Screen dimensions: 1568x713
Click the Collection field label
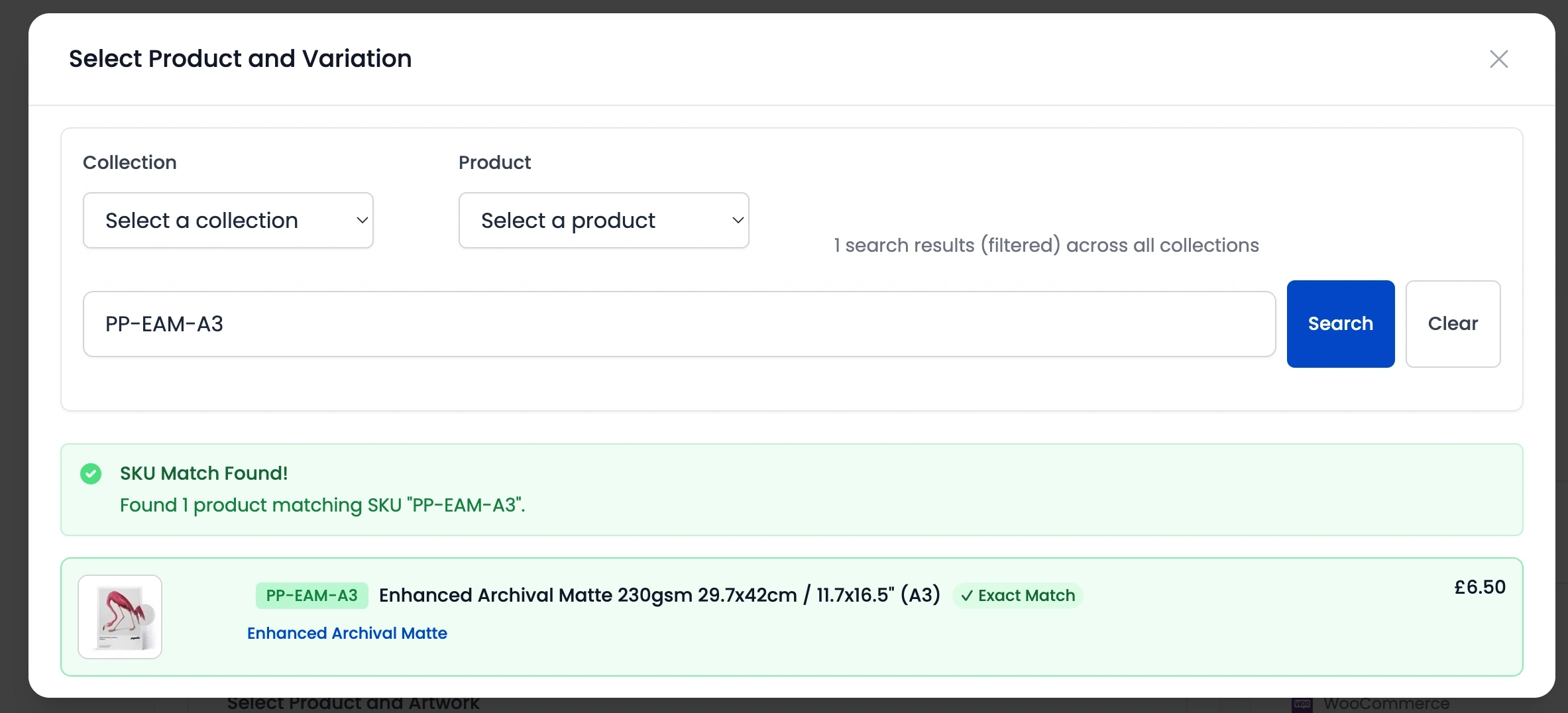tap(129, 162)
